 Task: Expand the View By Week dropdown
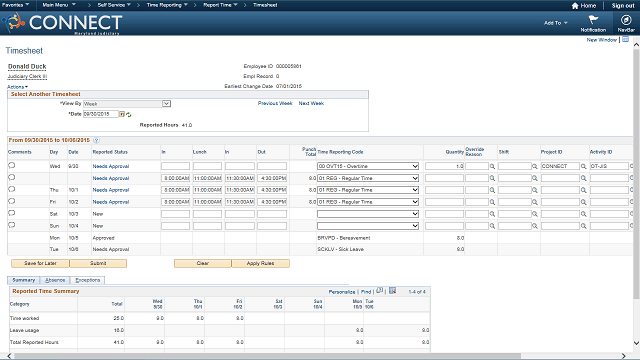[127, 104]
